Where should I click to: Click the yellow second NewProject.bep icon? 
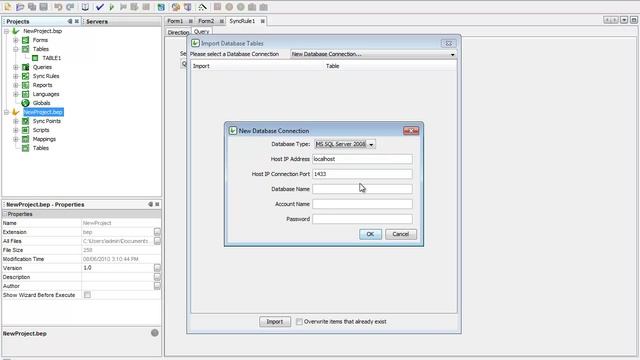(16, 112)
